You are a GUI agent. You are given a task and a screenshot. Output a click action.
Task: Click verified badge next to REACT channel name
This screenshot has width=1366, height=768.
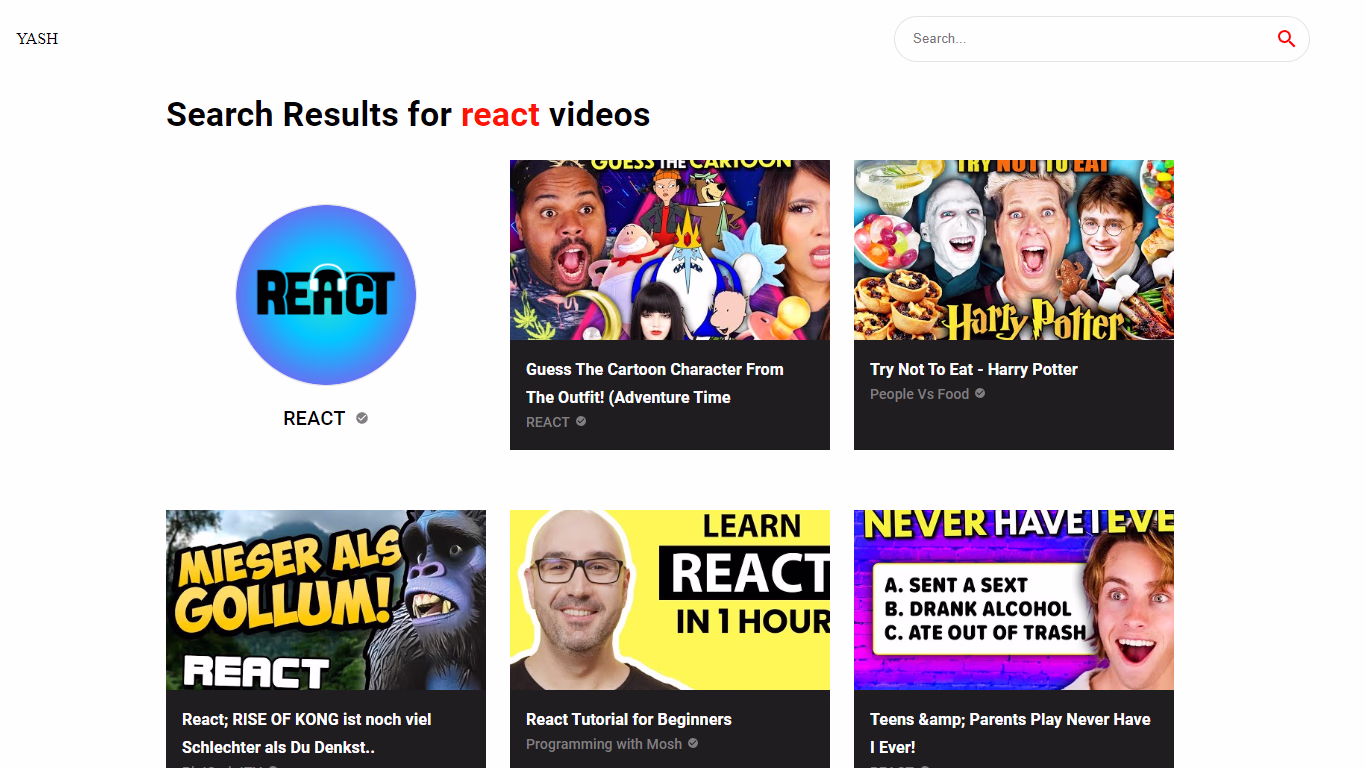(x=362, y=418)
